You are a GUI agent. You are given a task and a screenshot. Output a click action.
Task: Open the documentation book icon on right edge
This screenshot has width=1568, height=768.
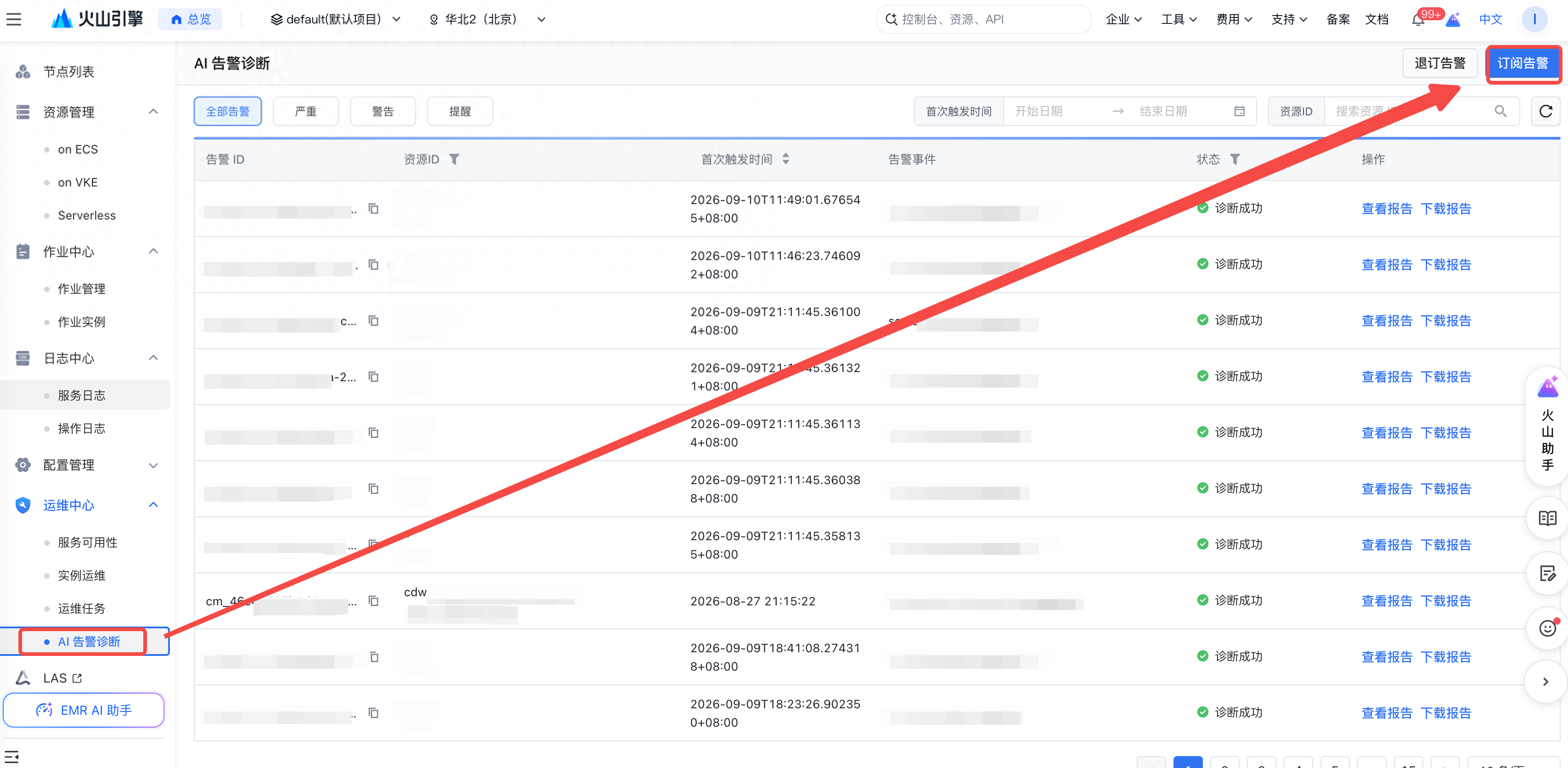(x=1547, y=518)
